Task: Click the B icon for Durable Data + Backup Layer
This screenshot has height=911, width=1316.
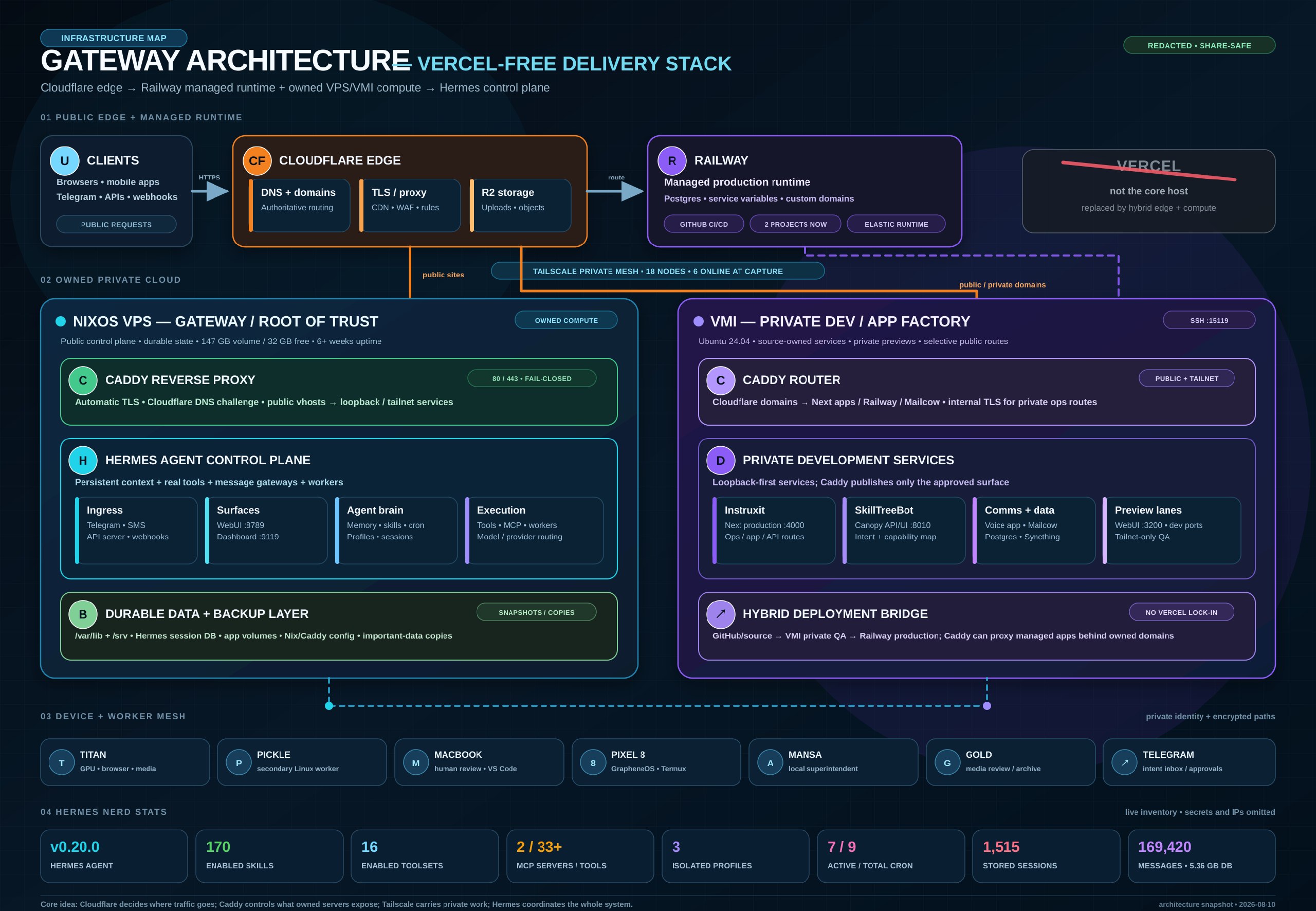Action: click(83, 614)
